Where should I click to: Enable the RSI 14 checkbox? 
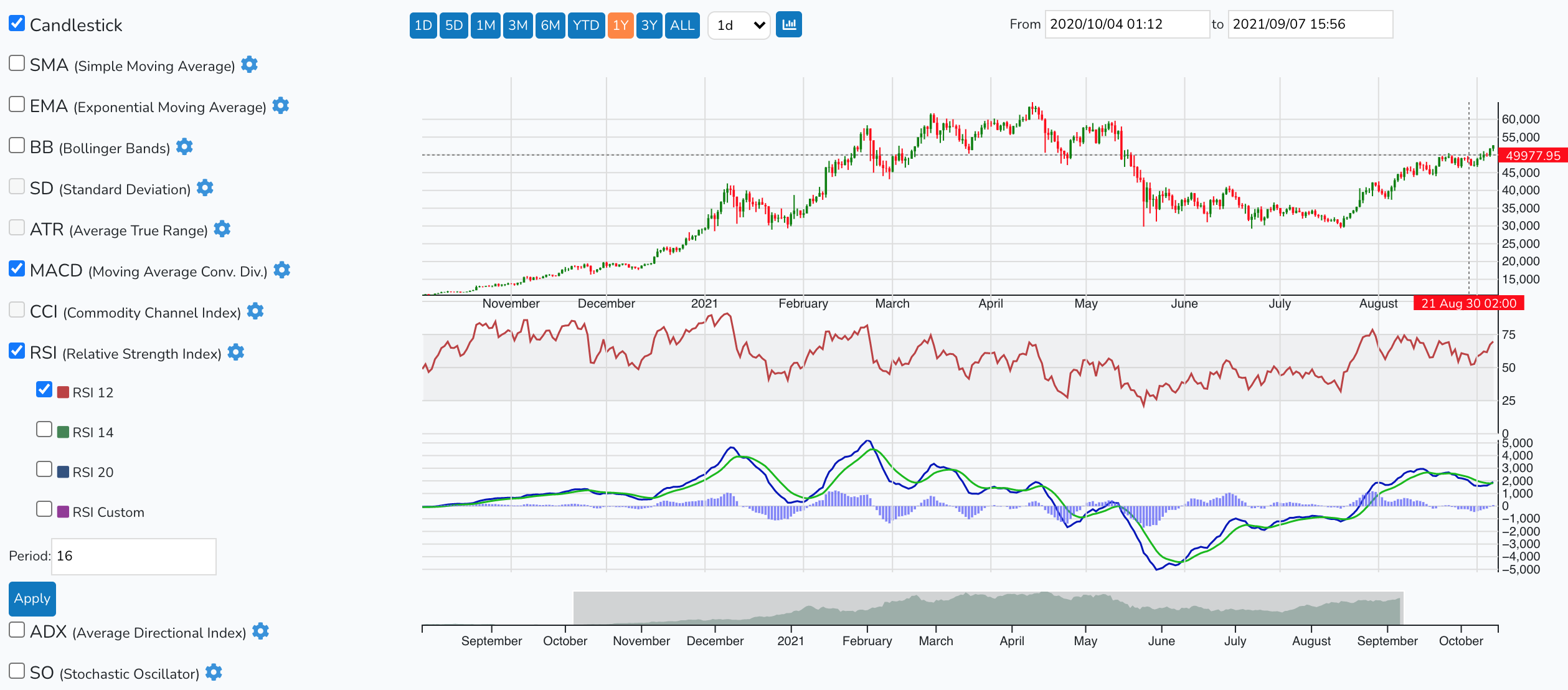pyautogui.click(x=44, y=430)
